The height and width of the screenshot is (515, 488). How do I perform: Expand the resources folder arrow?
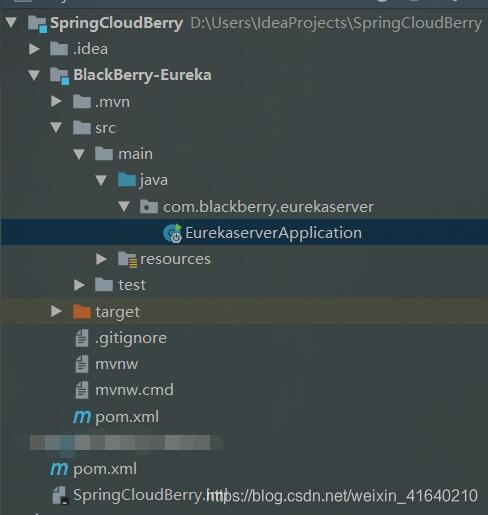[101, 259]
